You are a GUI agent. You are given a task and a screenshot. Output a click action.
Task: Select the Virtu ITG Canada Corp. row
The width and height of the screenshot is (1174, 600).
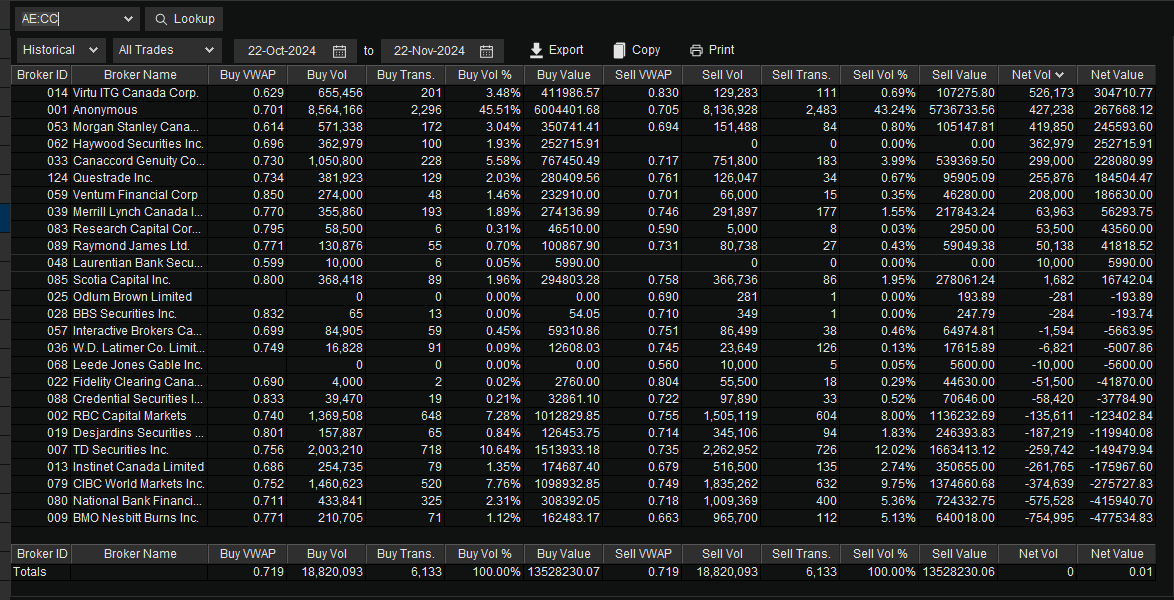tap(584, 93)
